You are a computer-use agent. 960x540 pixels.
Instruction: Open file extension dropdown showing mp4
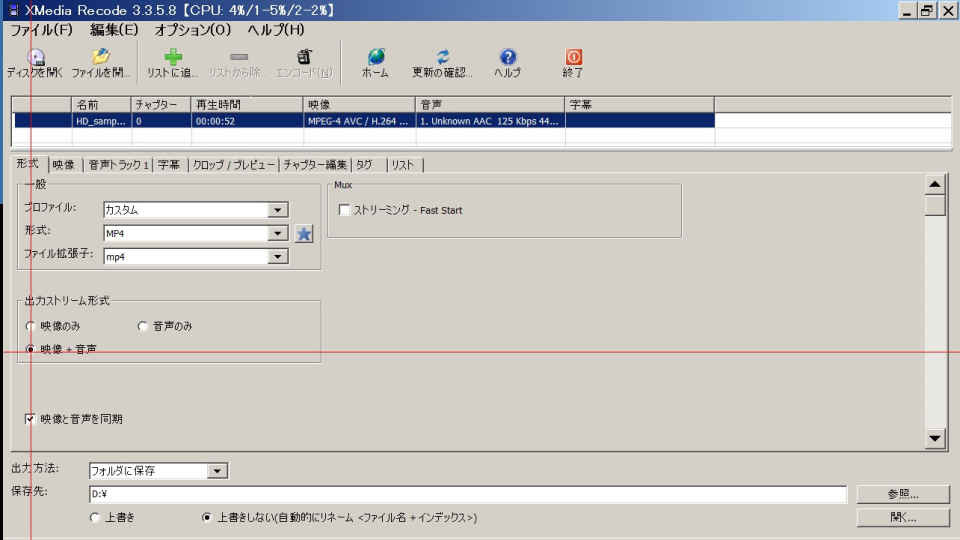point(277,257)
